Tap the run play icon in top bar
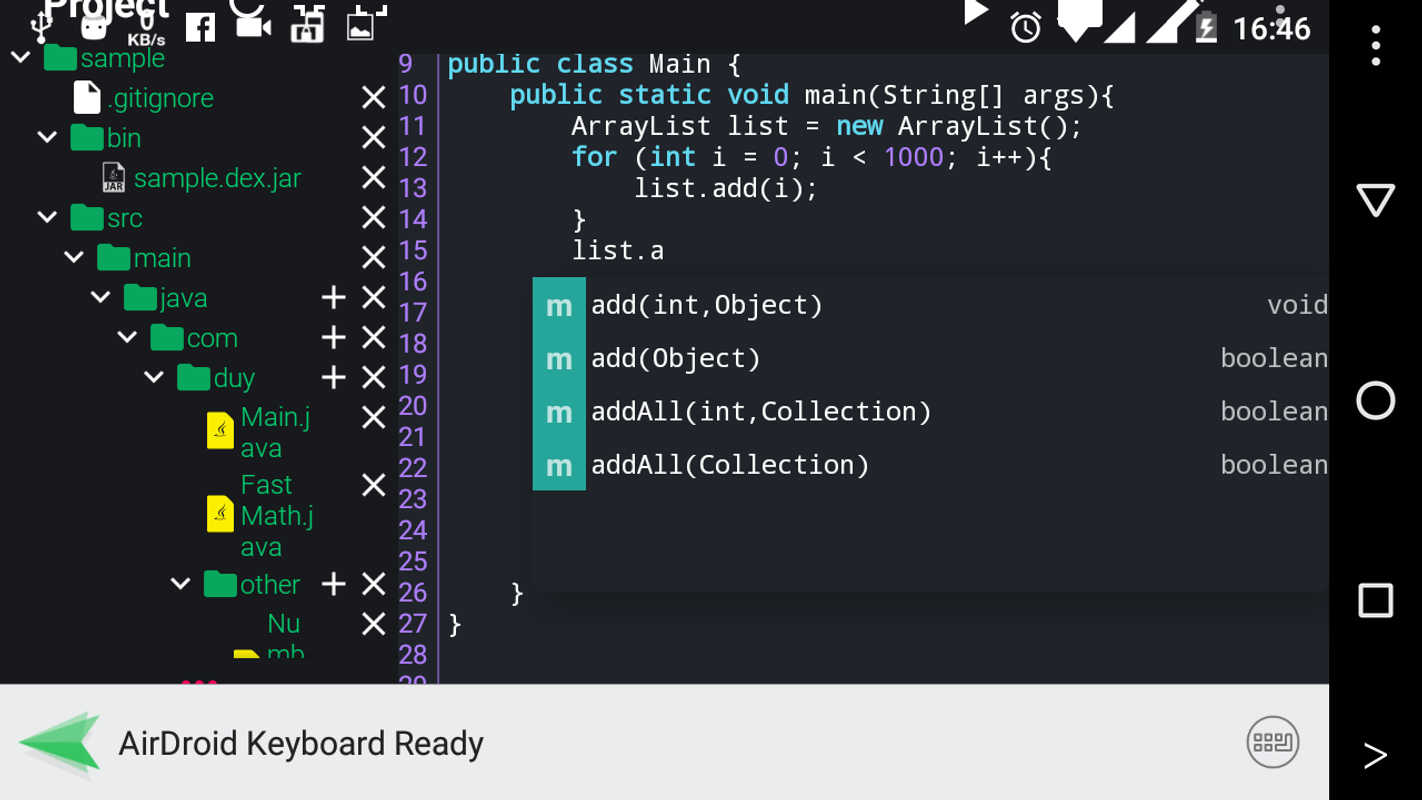Viewport: 1422px width, 800px height. (976, 14)
